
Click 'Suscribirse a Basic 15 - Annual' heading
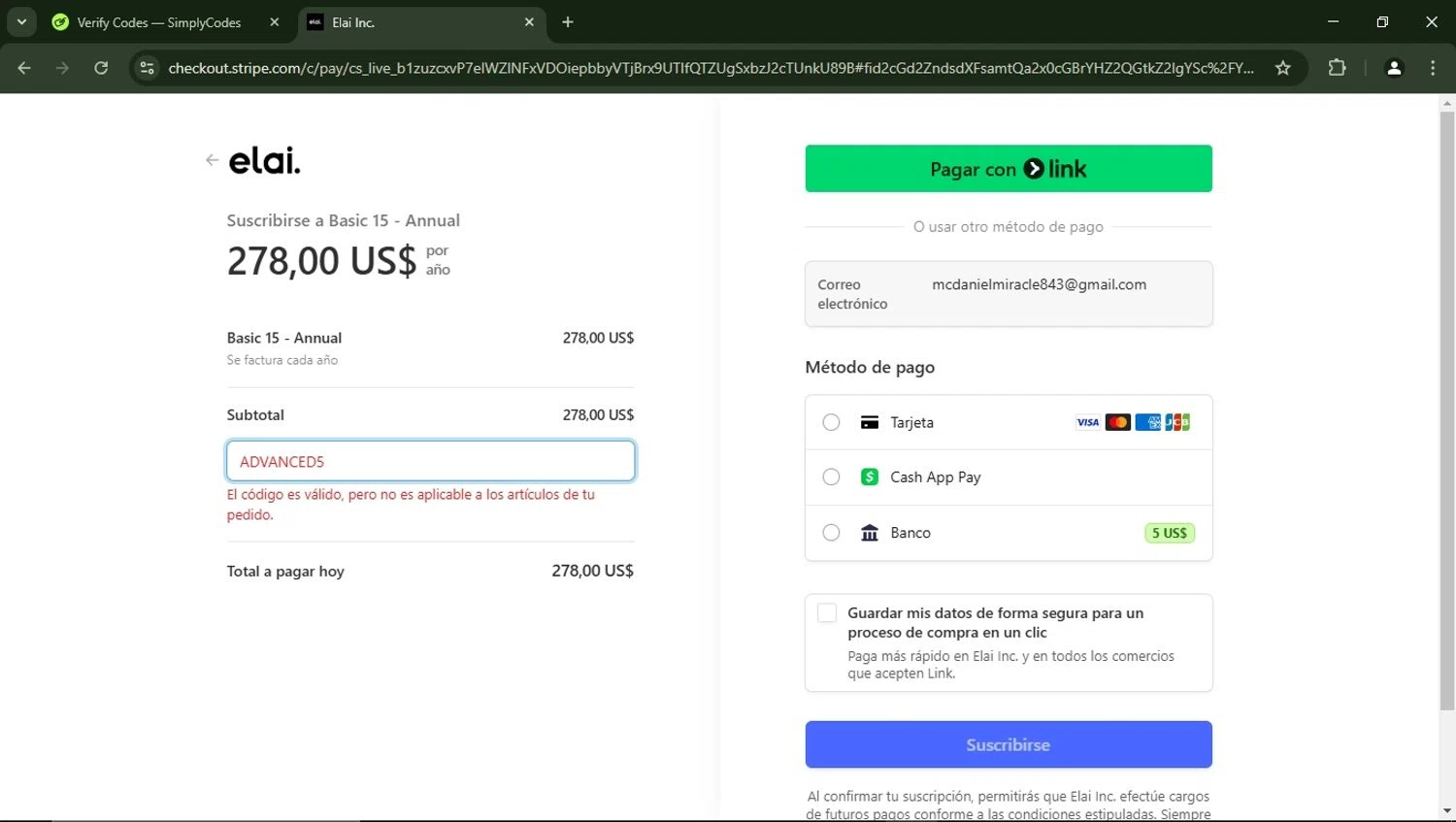click(344, 220)
